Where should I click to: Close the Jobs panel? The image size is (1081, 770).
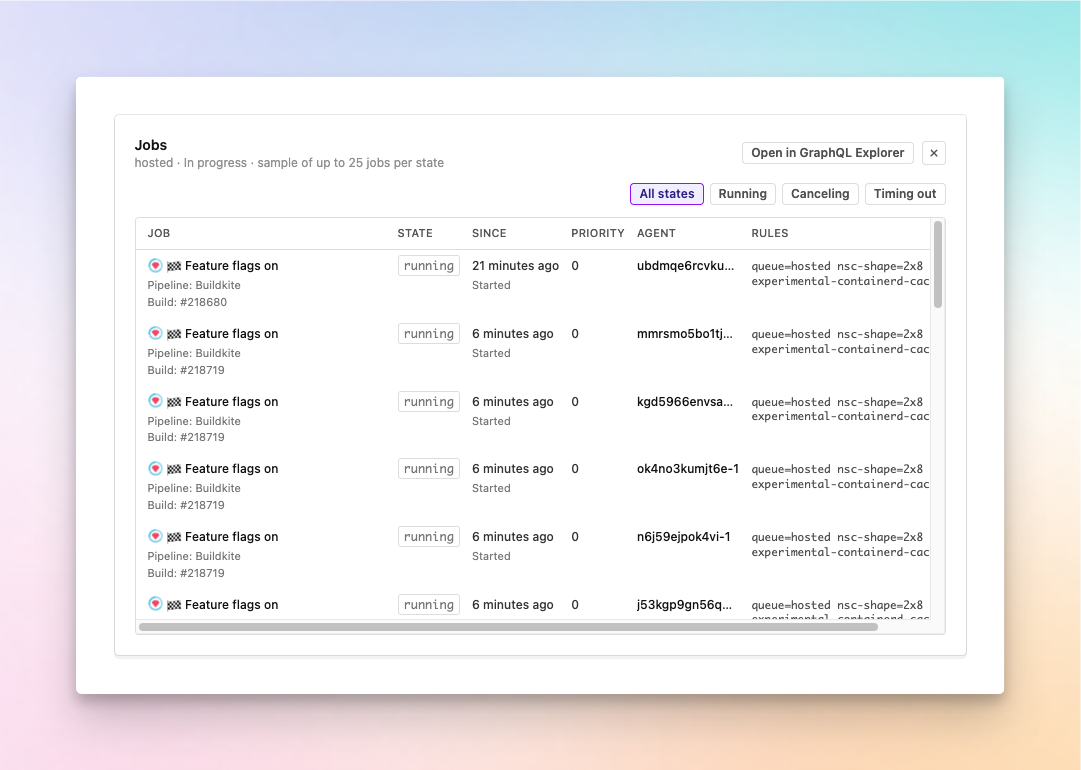[x=933, y=153]
